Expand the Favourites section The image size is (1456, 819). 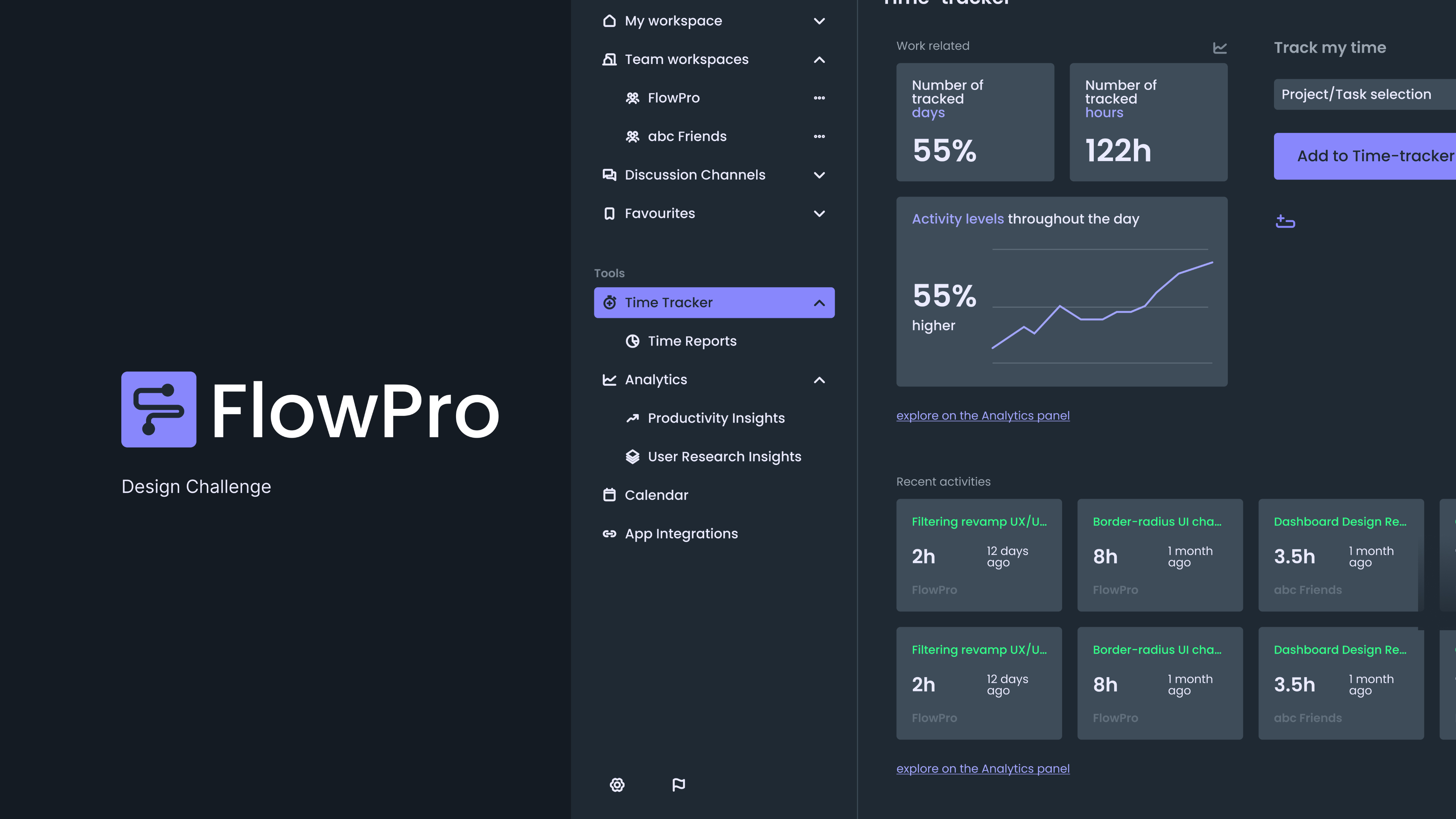point(819,213)
